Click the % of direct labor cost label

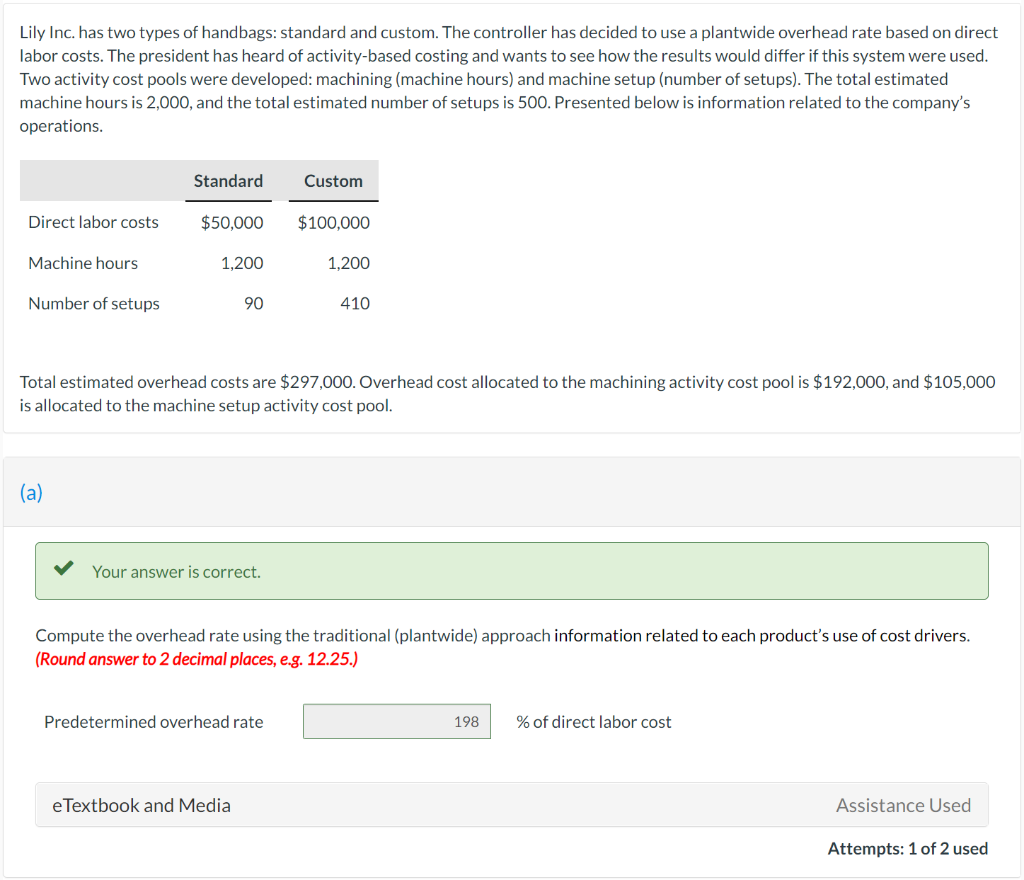593,721
